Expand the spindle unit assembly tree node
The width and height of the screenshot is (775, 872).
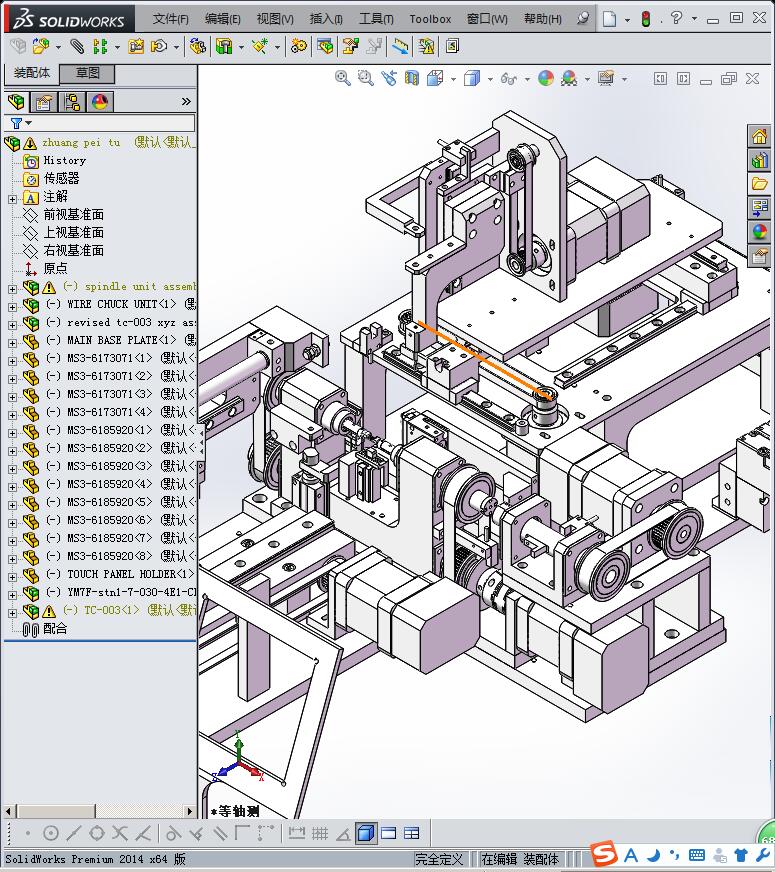[x=12, y=289]
